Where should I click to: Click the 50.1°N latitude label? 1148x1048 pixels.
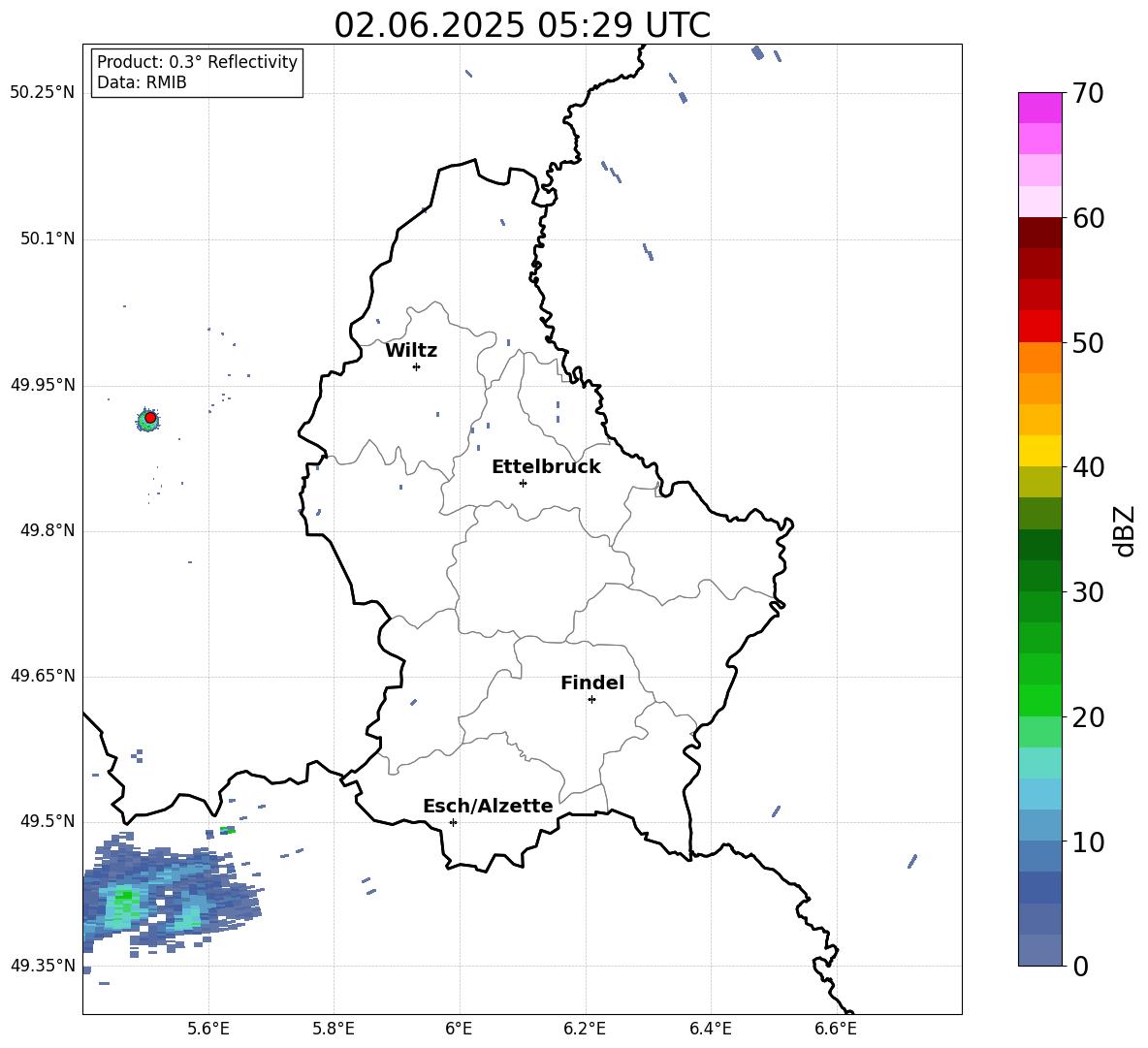tap(48, 238)
